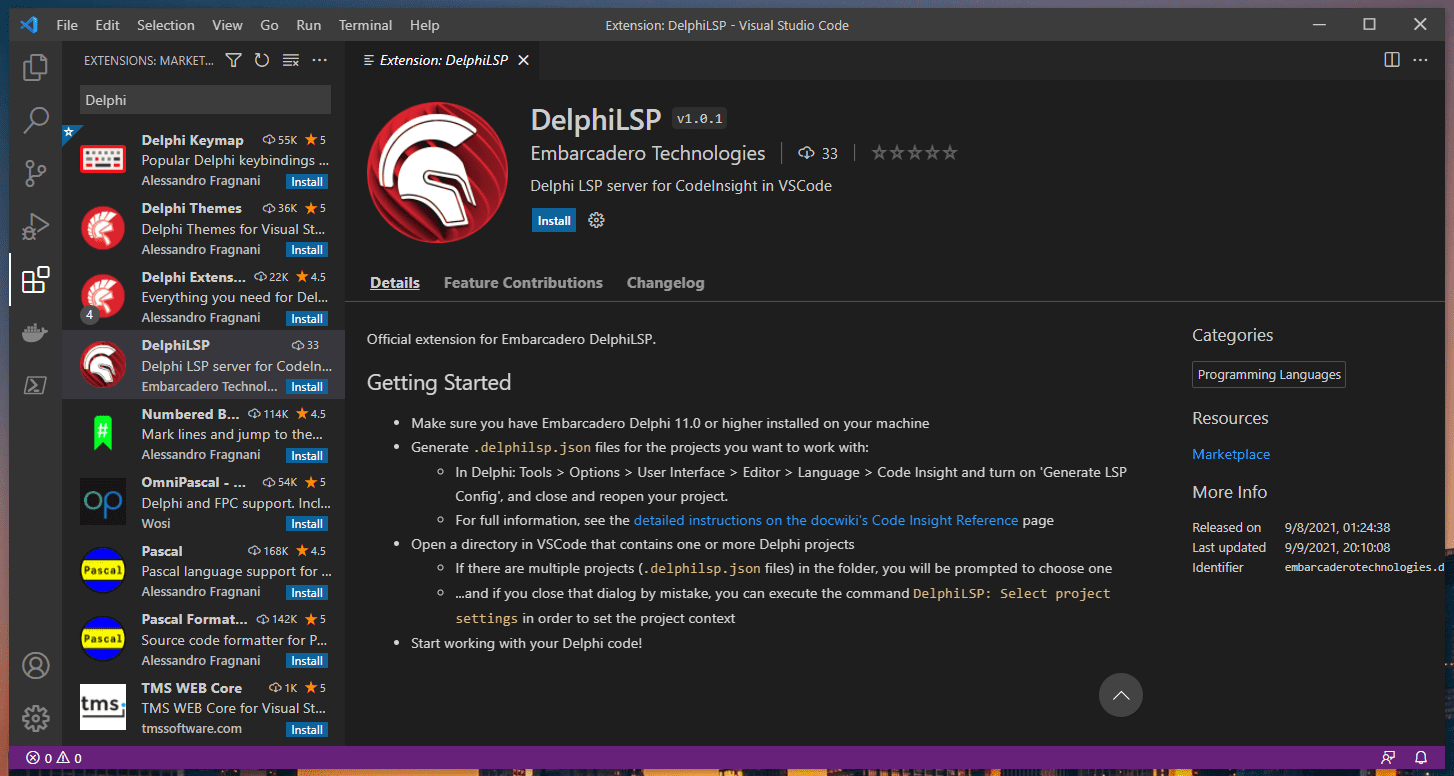Clear extensions search results icon
Screen dimensions: 1454x776
(x=291, y=60)
